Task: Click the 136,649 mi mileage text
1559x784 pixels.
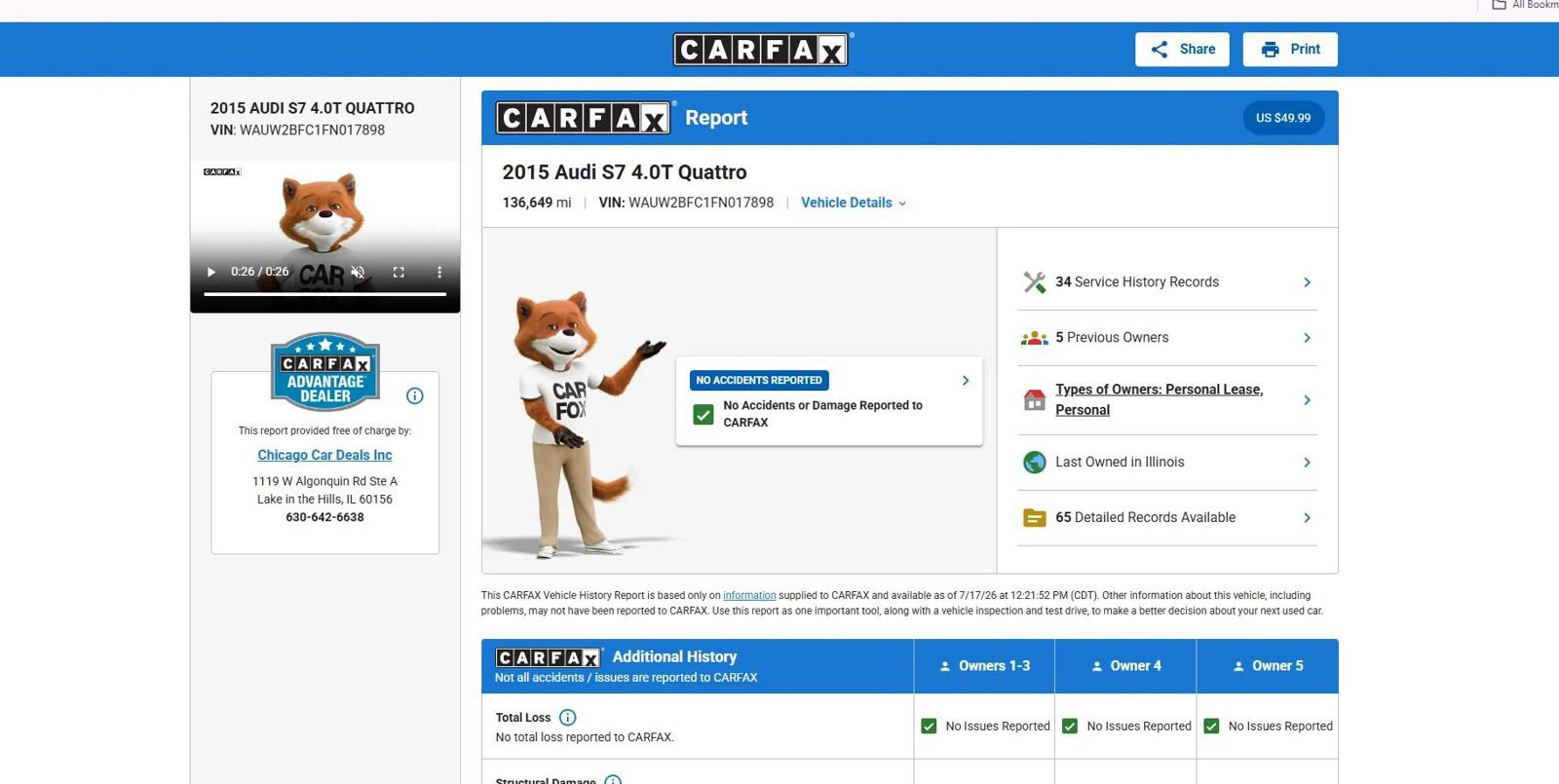Action: [x=537, y=203]
